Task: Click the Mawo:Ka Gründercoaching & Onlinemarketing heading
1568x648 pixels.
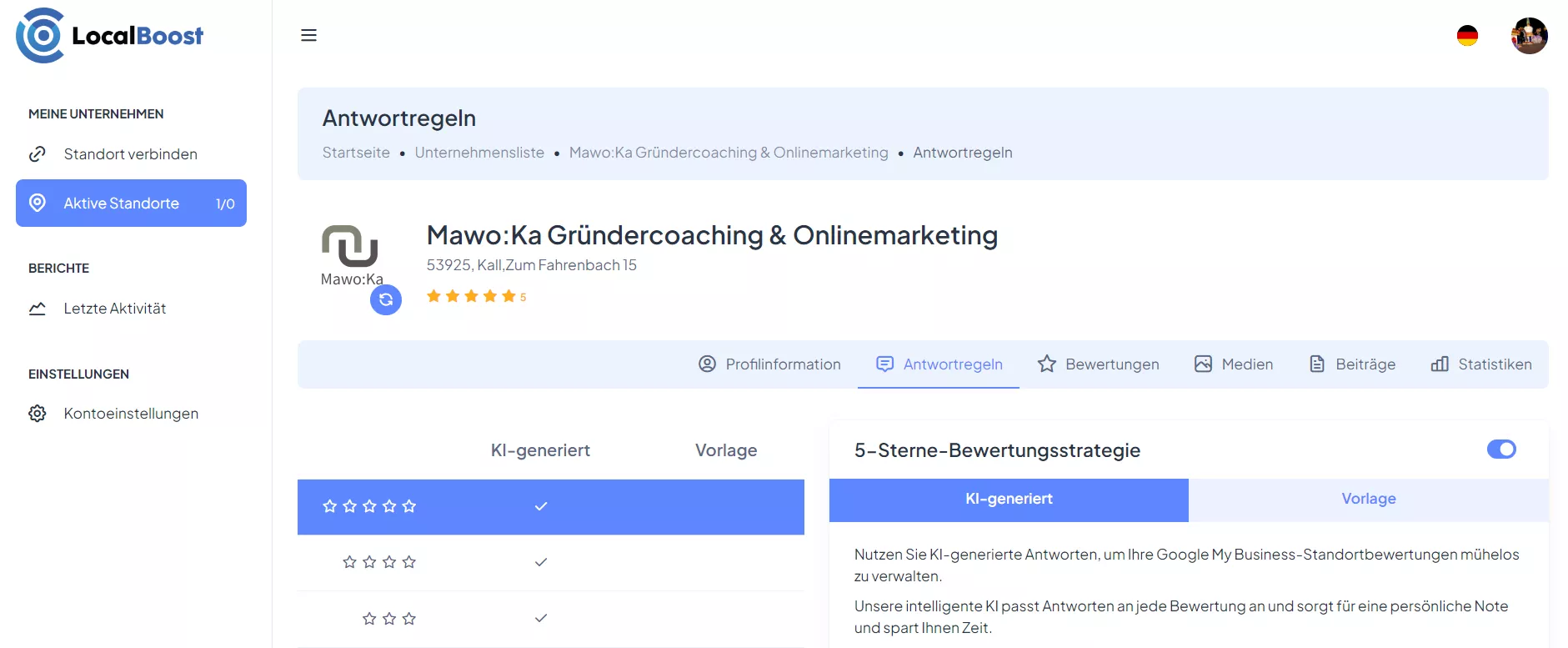Action: coord(712,236)
